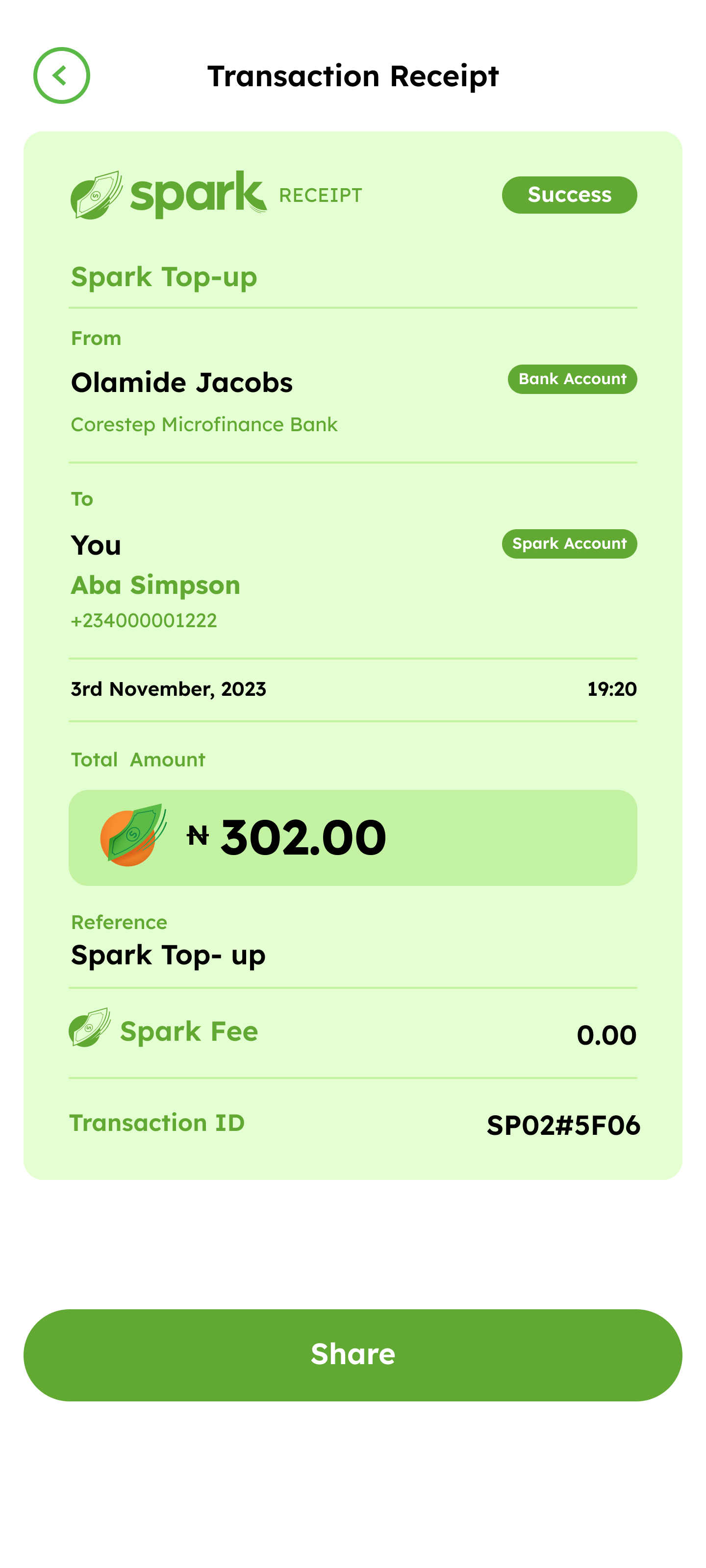Select the Spark Account tag
The image size is (706, 1568).
569,543
